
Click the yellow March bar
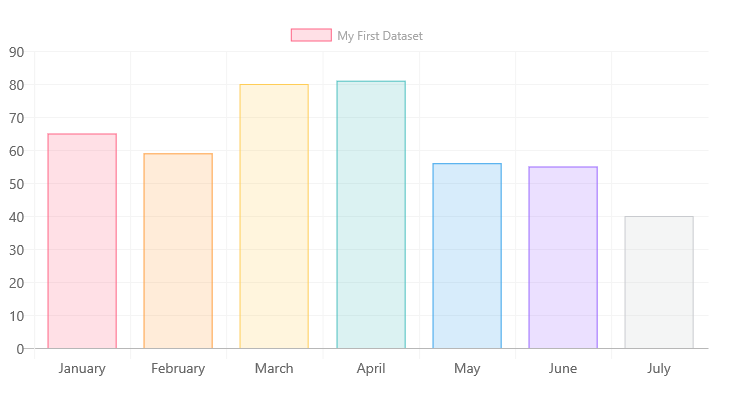[x=274, y=216]
